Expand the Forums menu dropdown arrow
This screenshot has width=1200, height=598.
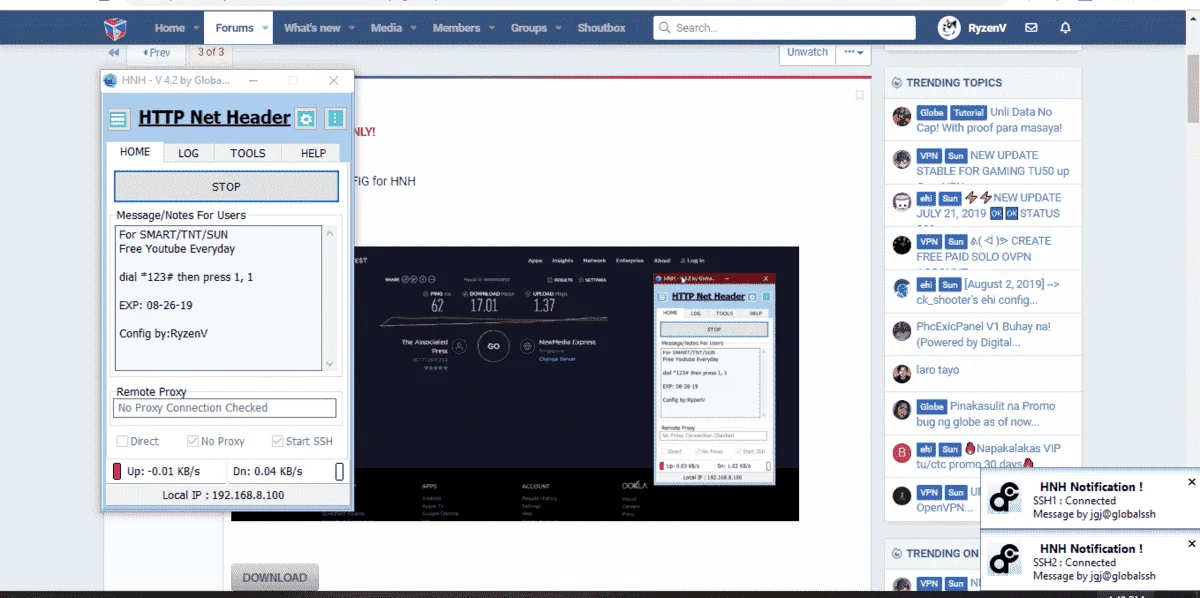click(264, 29)
